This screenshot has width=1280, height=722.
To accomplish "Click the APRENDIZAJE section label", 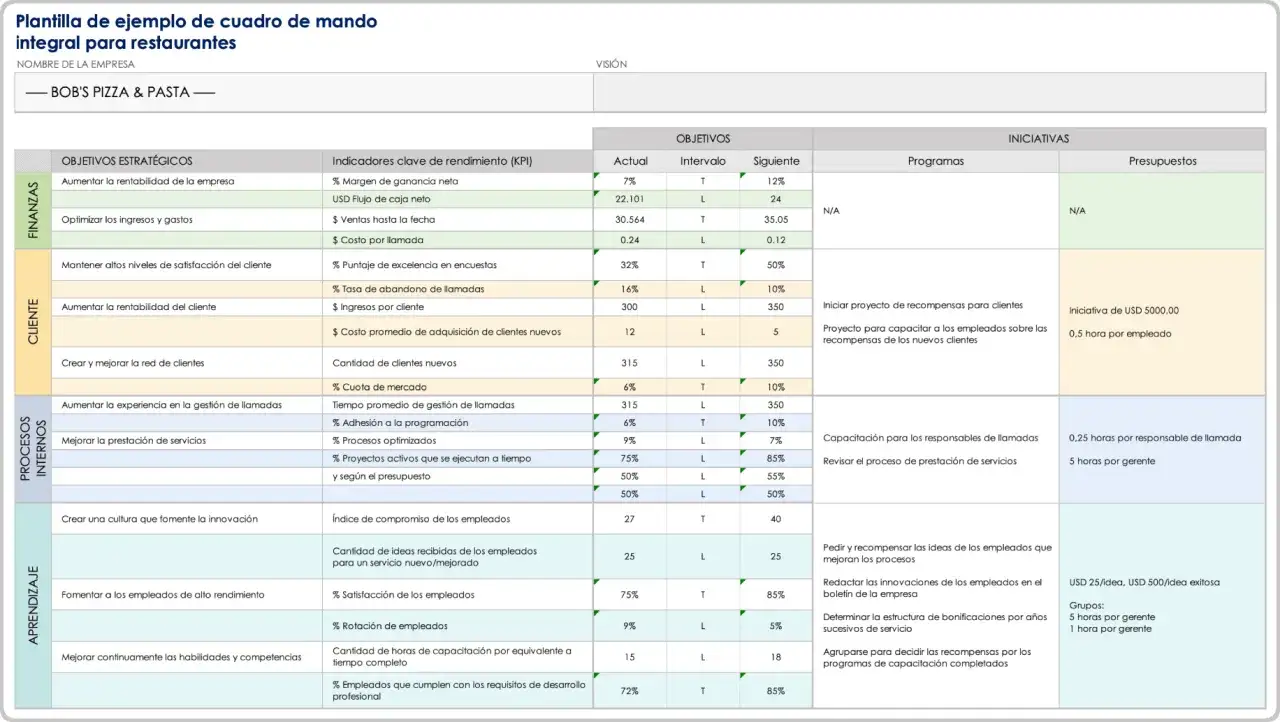I will click(x=33, y=605).
